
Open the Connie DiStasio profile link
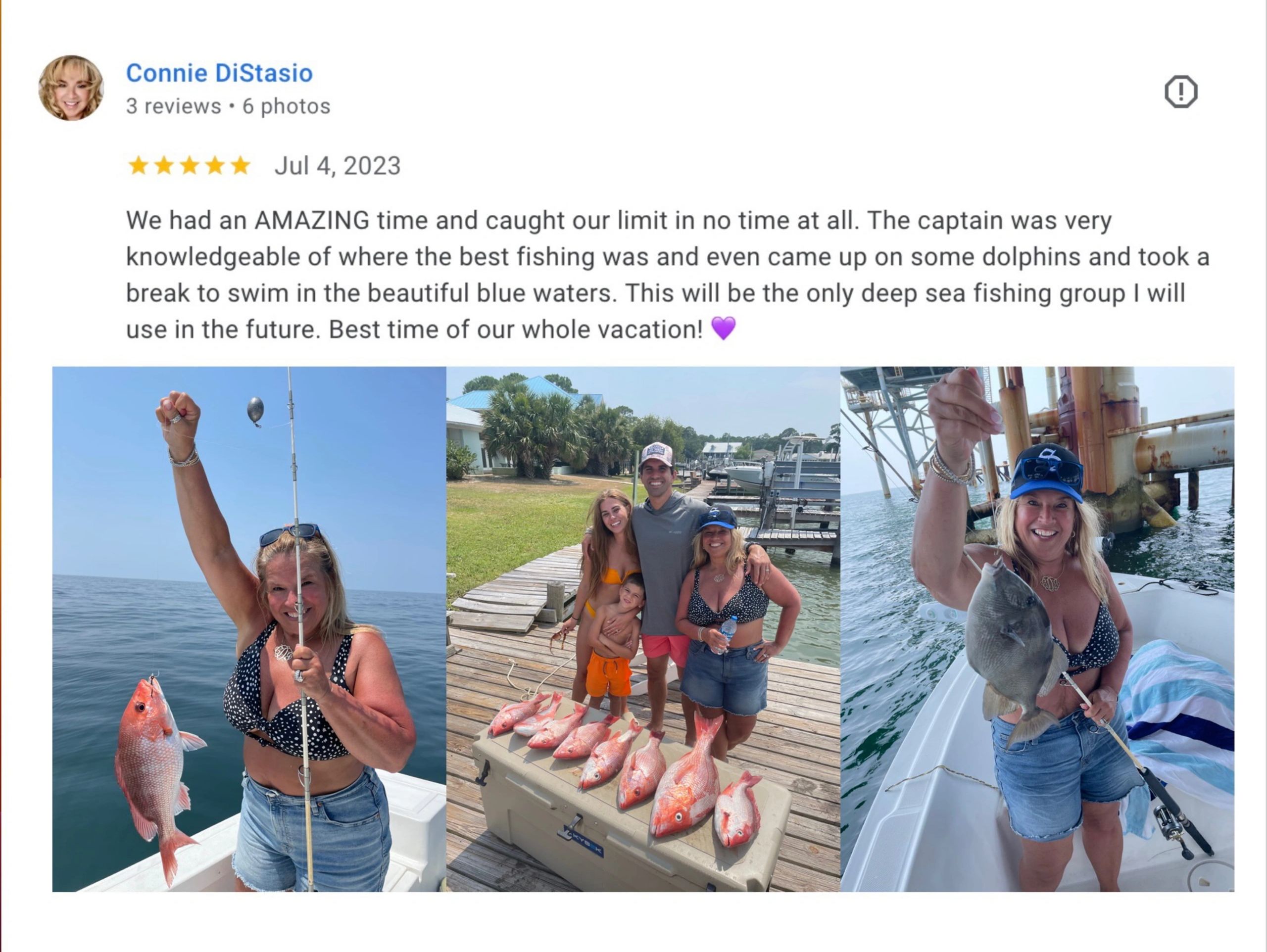coord(219,73)
